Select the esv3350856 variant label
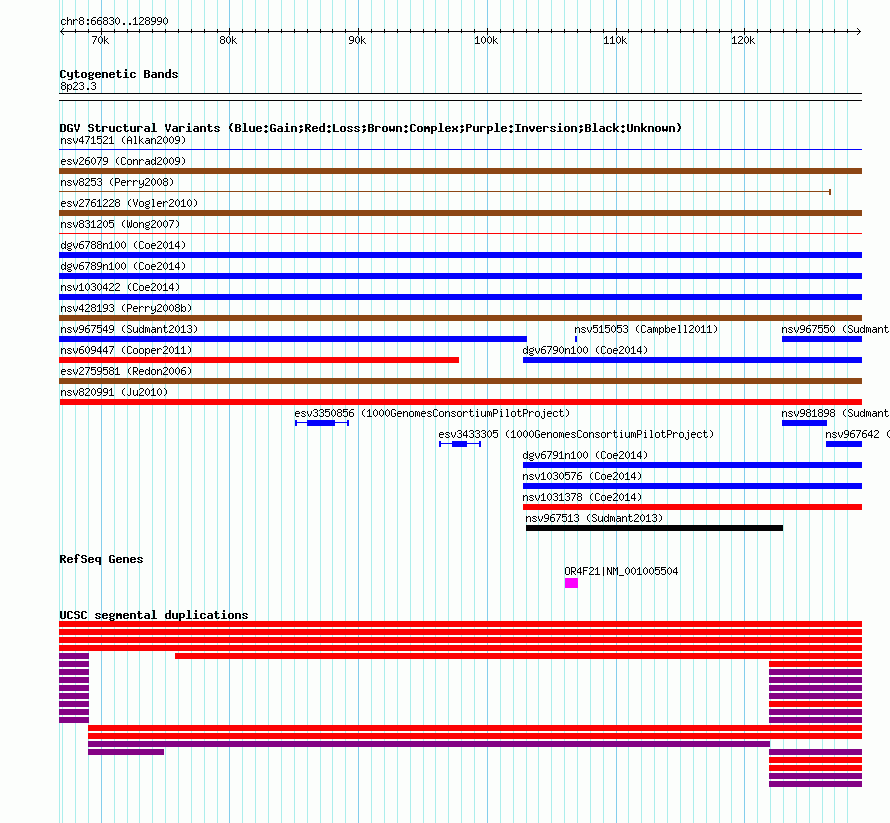Image resolution: width=890 pixels, height=823 pixels. click(432, 413)
